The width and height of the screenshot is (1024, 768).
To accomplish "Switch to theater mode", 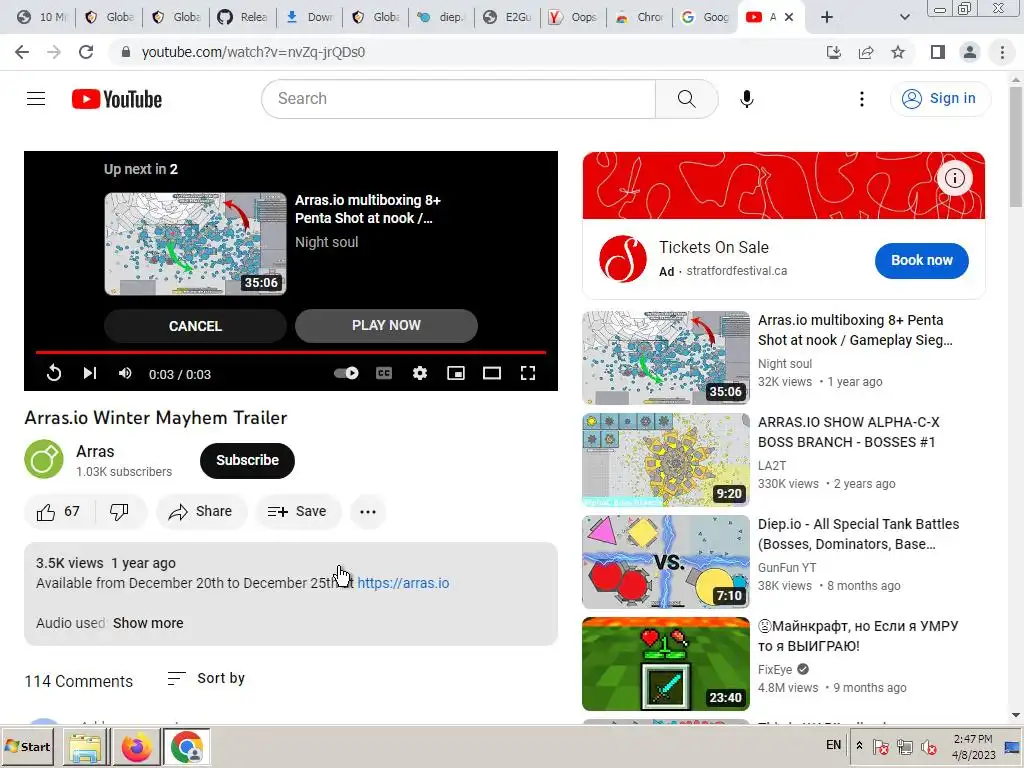I will click(x=492, y=373).
